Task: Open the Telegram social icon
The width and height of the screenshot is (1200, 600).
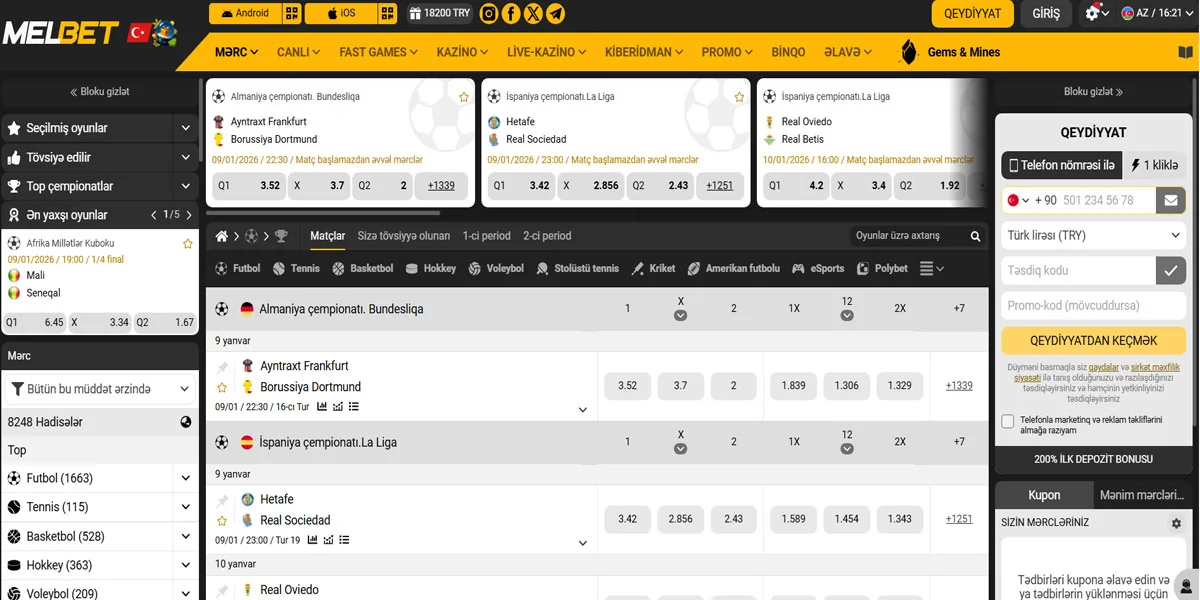Action: coord(555,13)
